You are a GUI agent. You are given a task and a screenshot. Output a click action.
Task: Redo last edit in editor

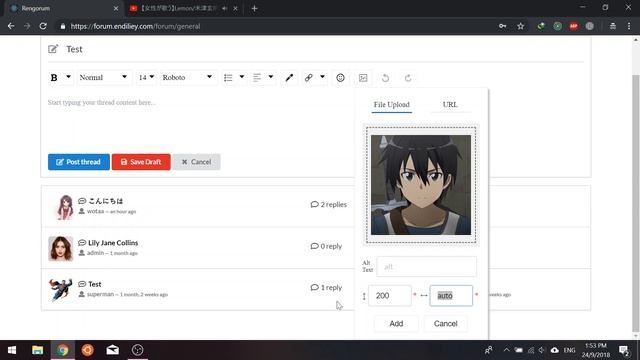pos(408,78)
